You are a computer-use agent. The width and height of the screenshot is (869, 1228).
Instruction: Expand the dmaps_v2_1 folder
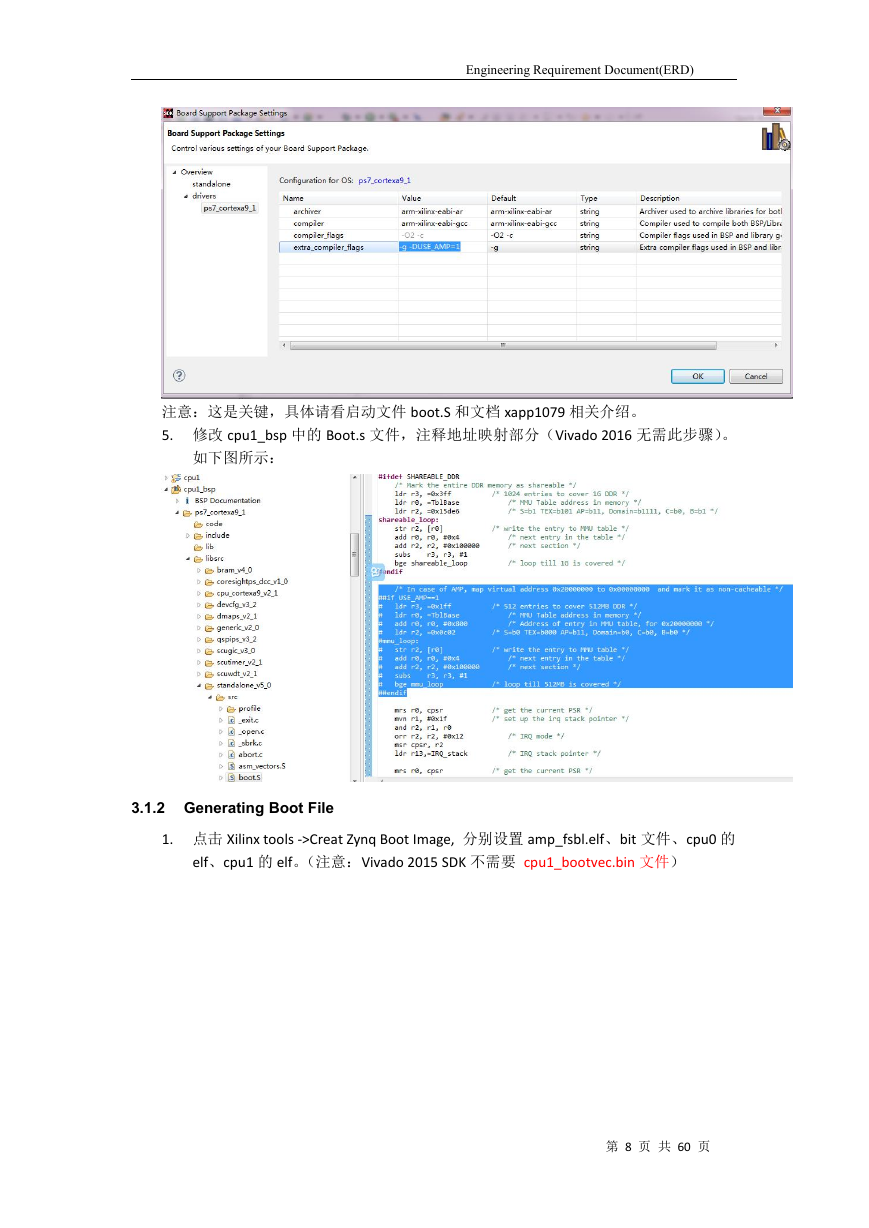199,616
